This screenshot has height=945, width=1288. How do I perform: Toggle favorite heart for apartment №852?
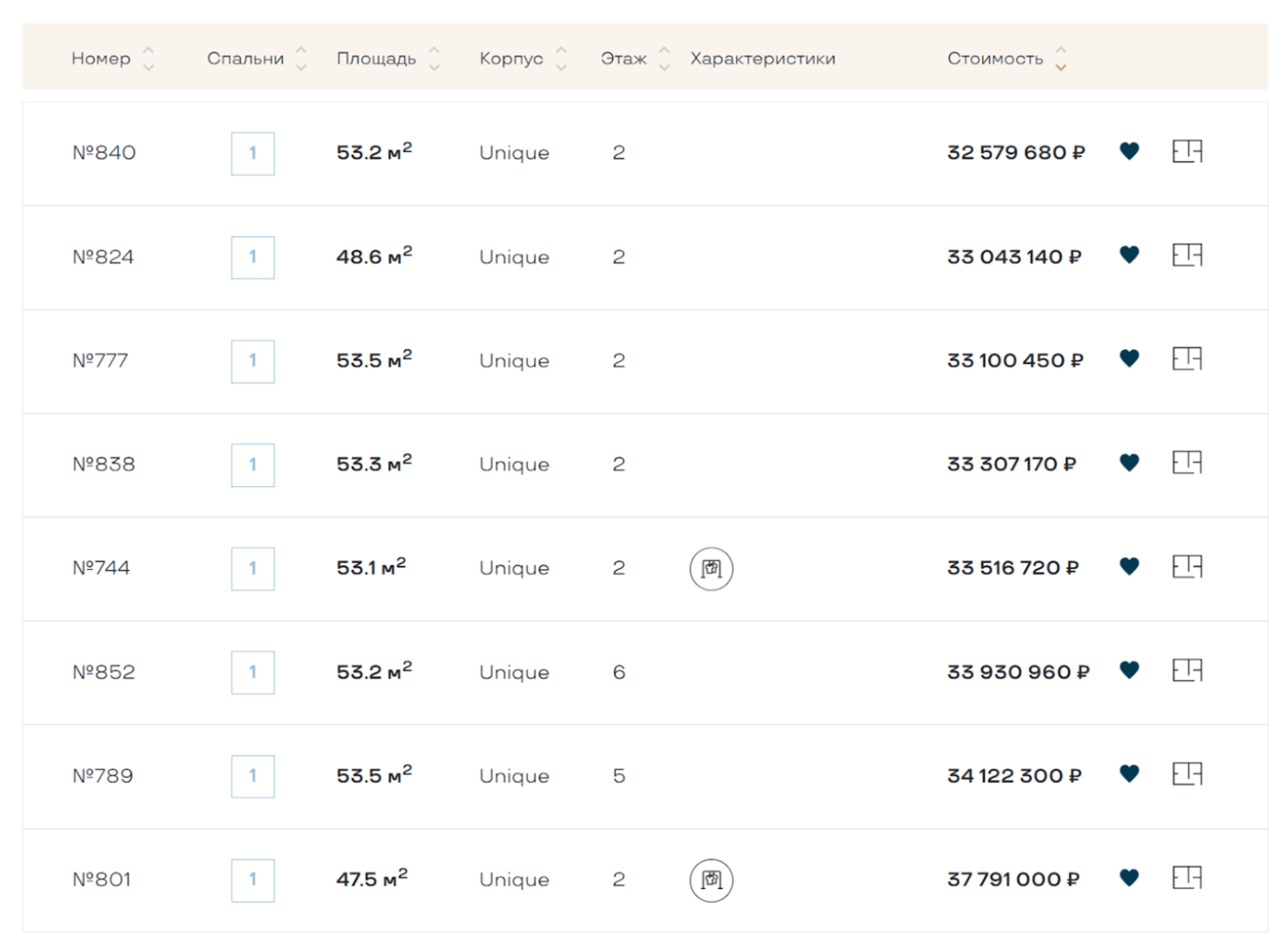(1129, 670)
